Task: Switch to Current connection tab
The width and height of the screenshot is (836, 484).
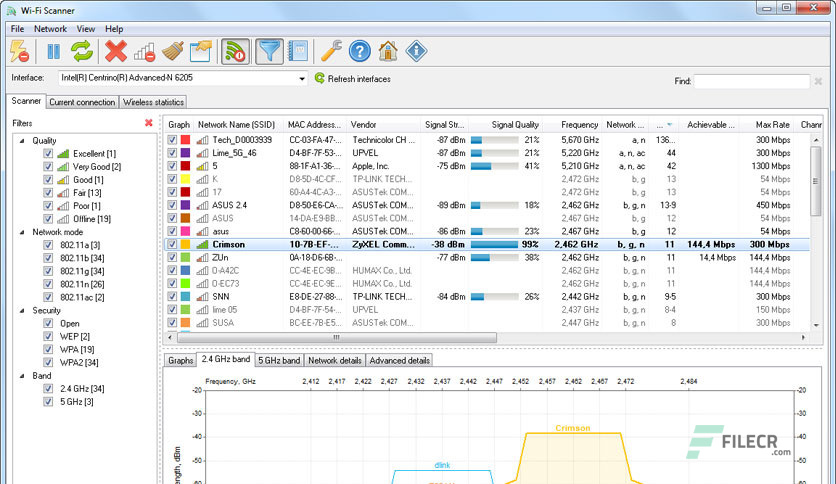Action: click(82, 102)
